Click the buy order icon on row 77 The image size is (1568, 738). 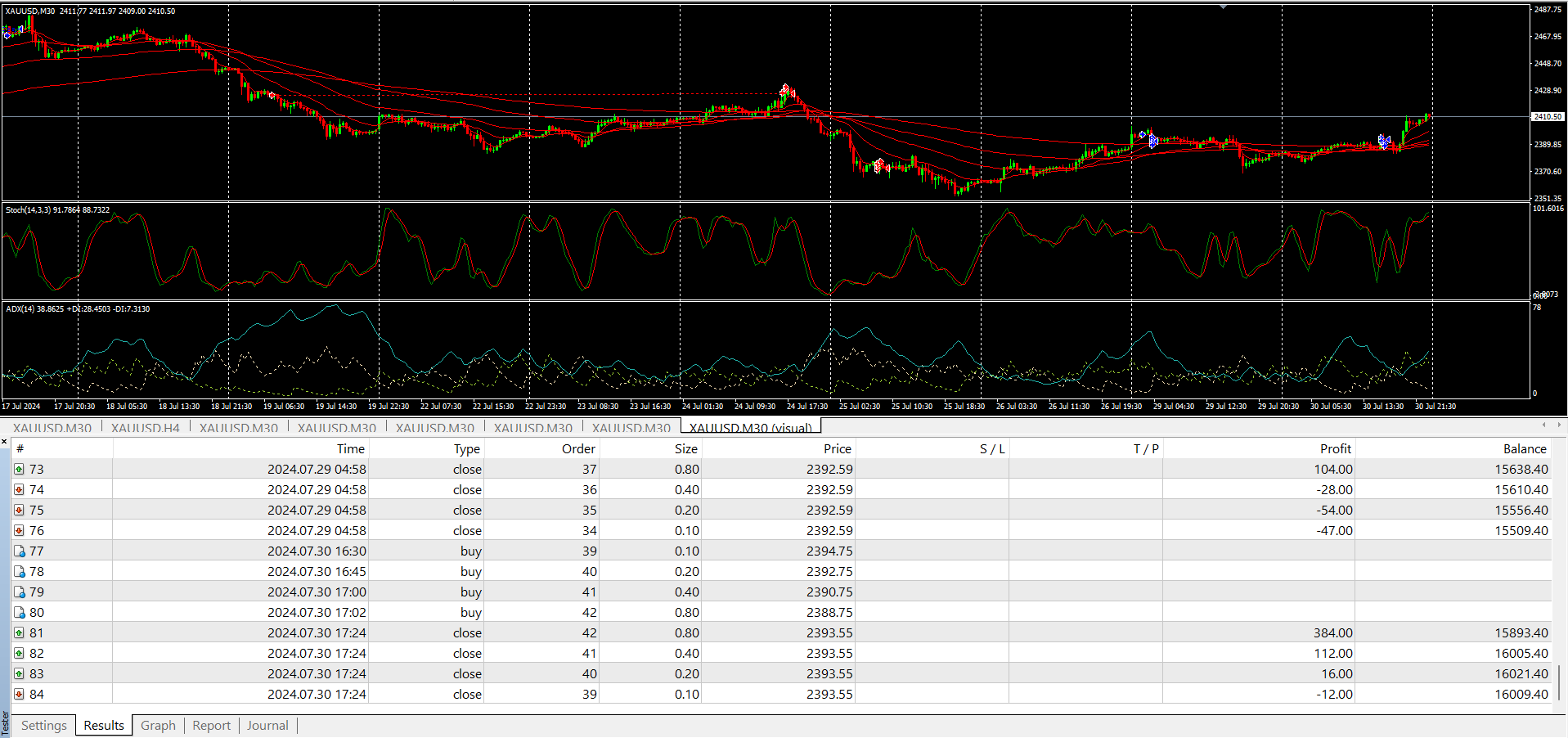[x=19, y=551]
